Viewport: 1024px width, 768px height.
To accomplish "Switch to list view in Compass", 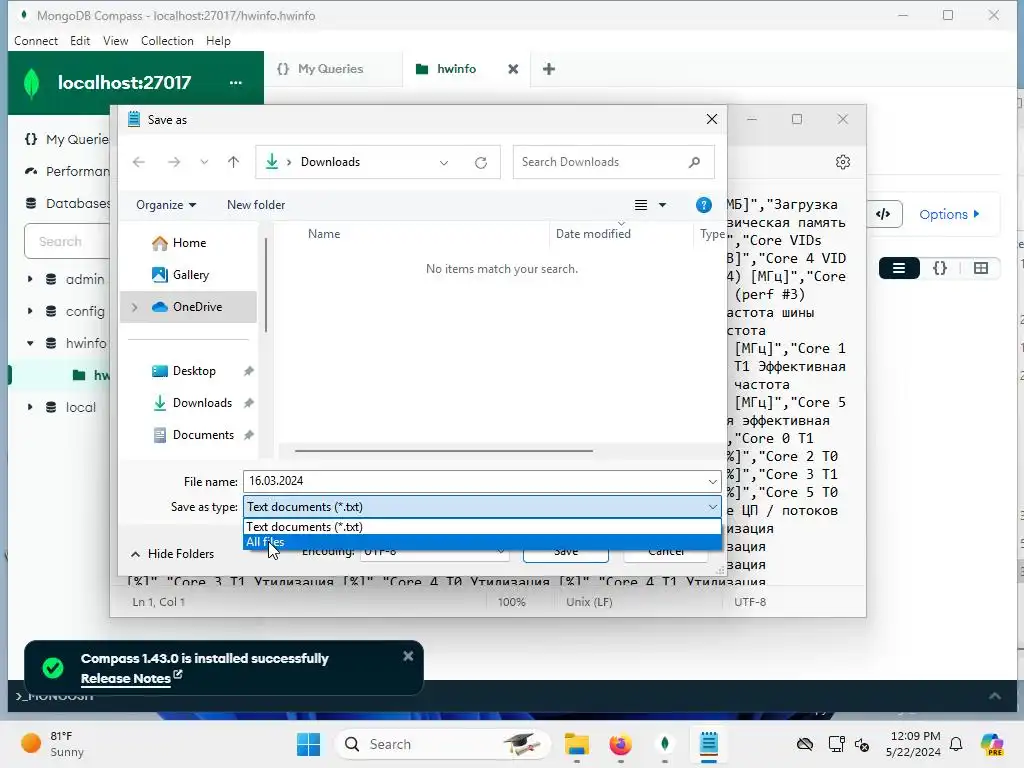I will click(x=899, y=268).
